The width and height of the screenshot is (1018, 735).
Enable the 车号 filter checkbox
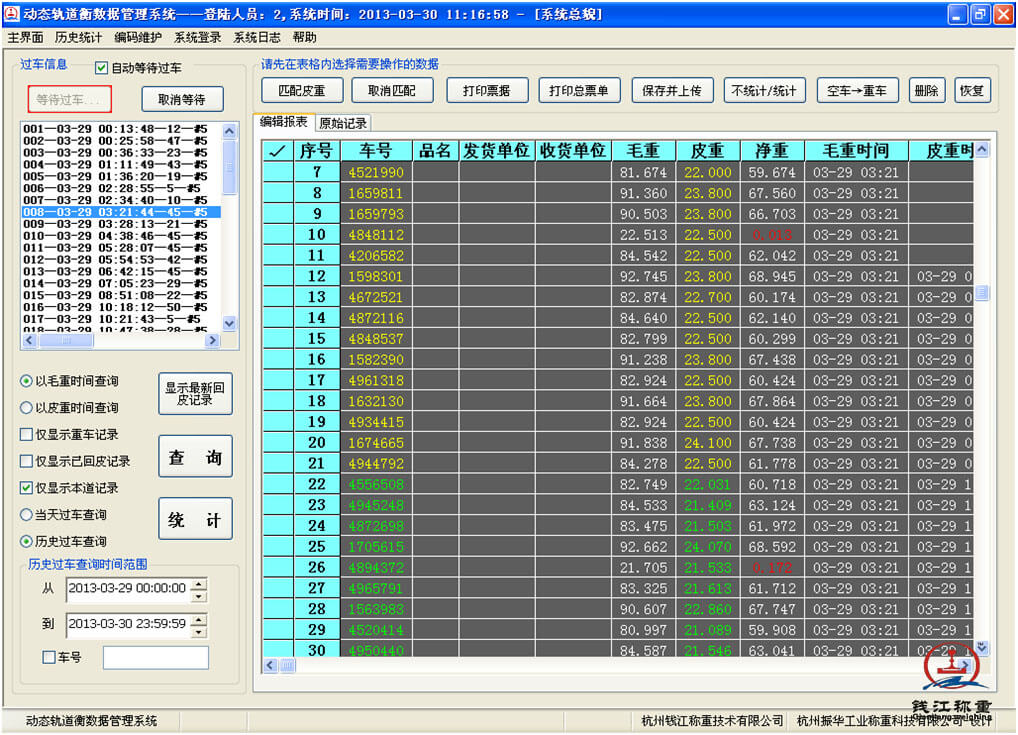point(49,657)
